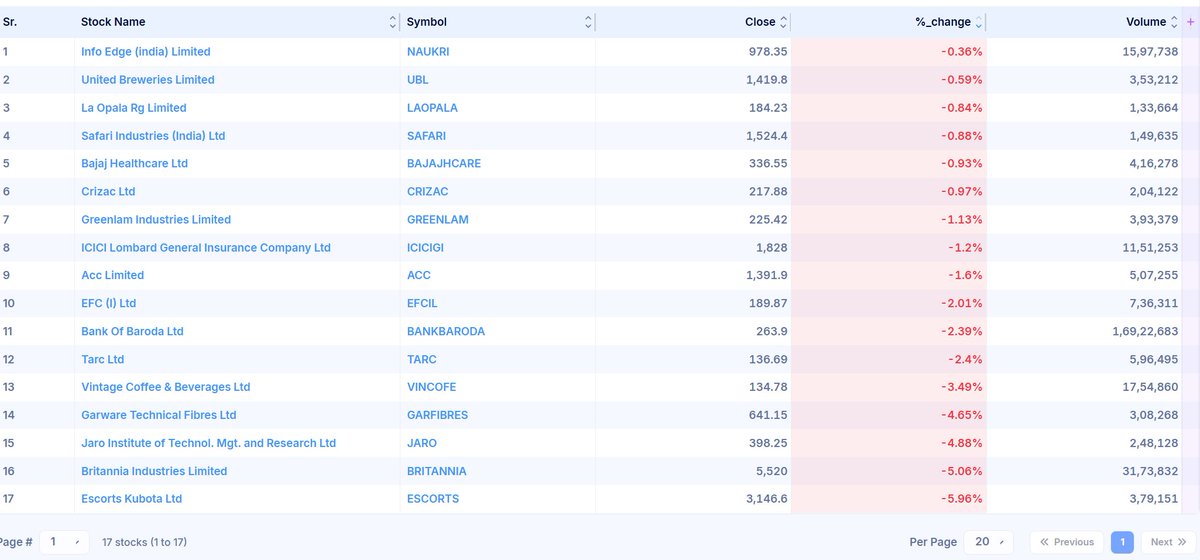This screenshot has height=560, width=1200.
Task: Click the CRIZAC symbol link
Action: (x=426, y=191)
